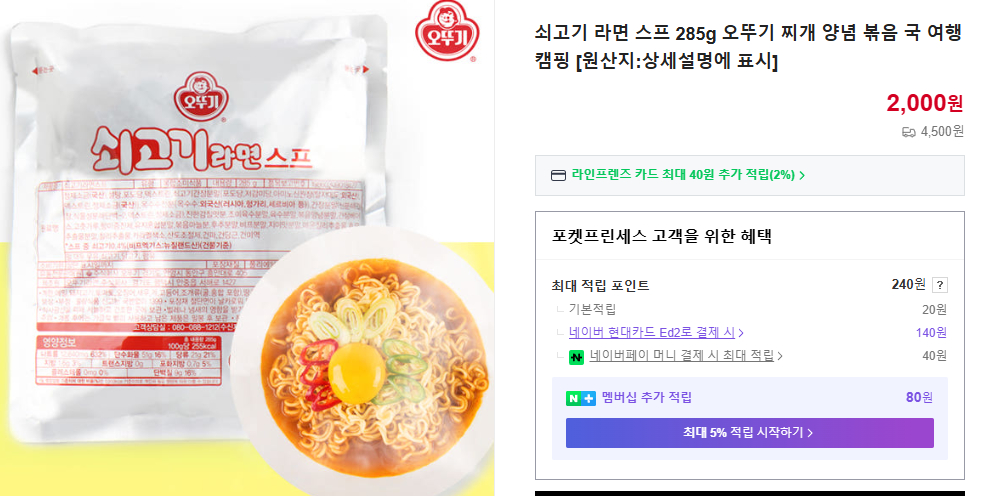The height and width of the screenshot is (496, 996).
Task: Open the 네이버 현대카드 Ed2로 결제 시 link
Action: click(652, 333)
